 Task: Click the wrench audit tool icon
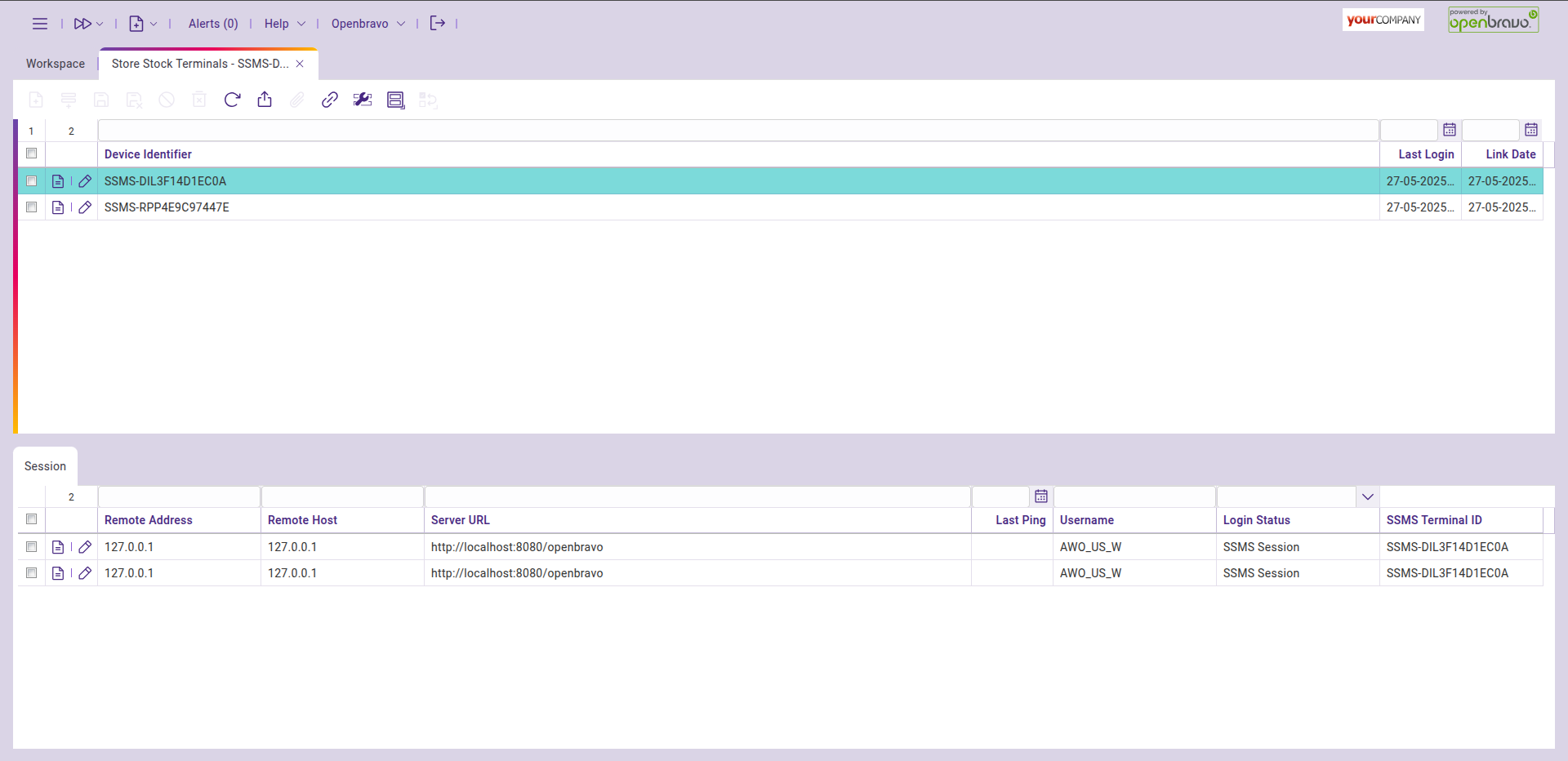[x=363, y=100]
